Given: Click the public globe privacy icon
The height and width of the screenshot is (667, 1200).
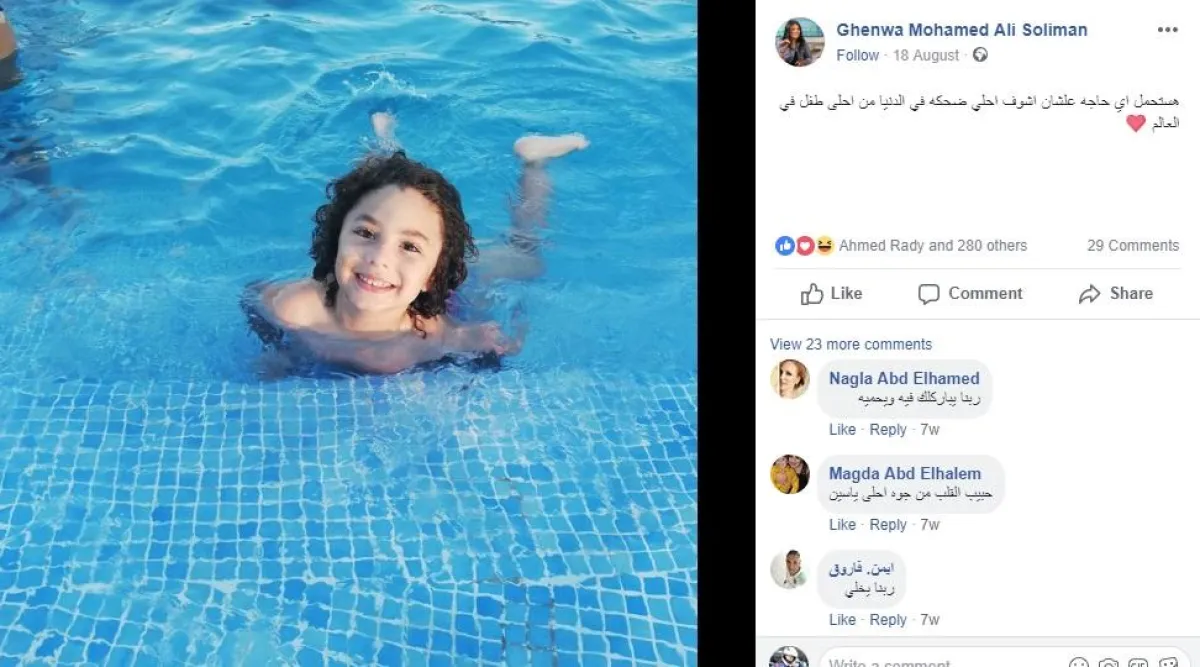Looking at the screenshot, I should [980, 55].
